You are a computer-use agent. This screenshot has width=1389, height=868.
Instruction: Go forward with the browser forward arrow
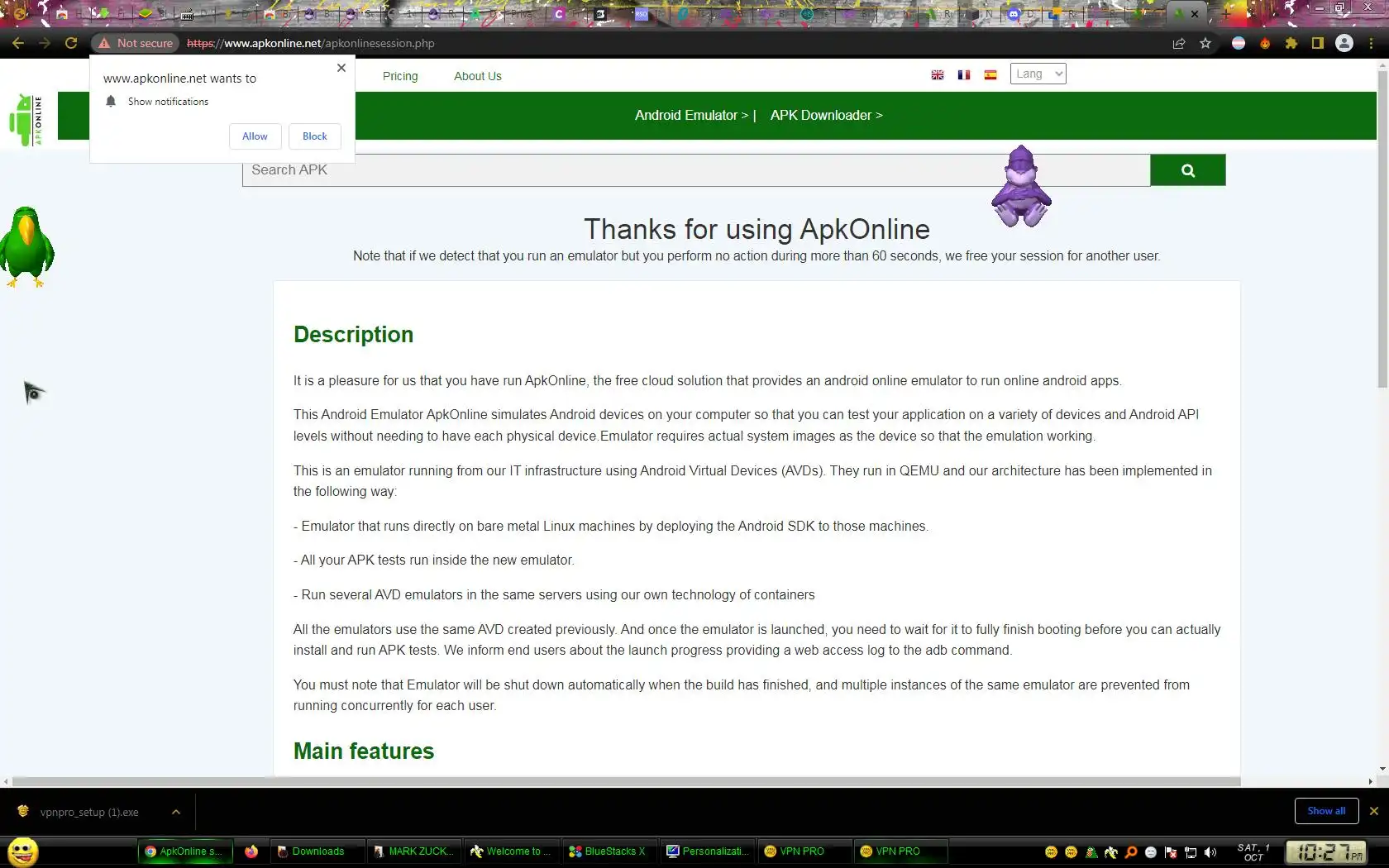tap(45, 43)
